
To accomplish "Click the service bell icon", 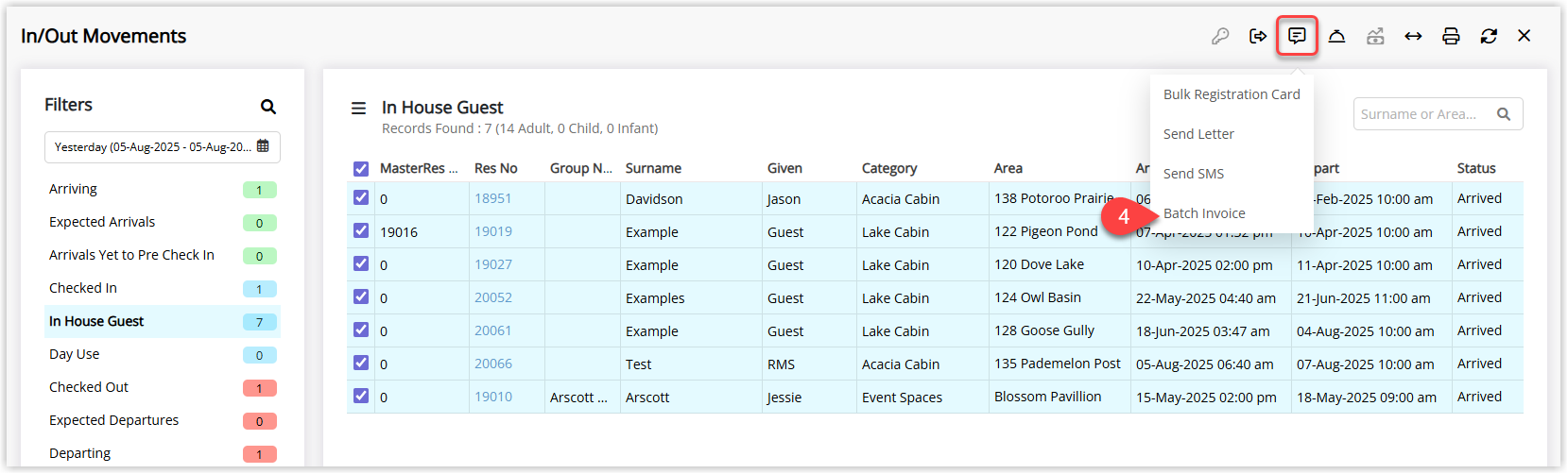I will click(x=1336, y=36).
